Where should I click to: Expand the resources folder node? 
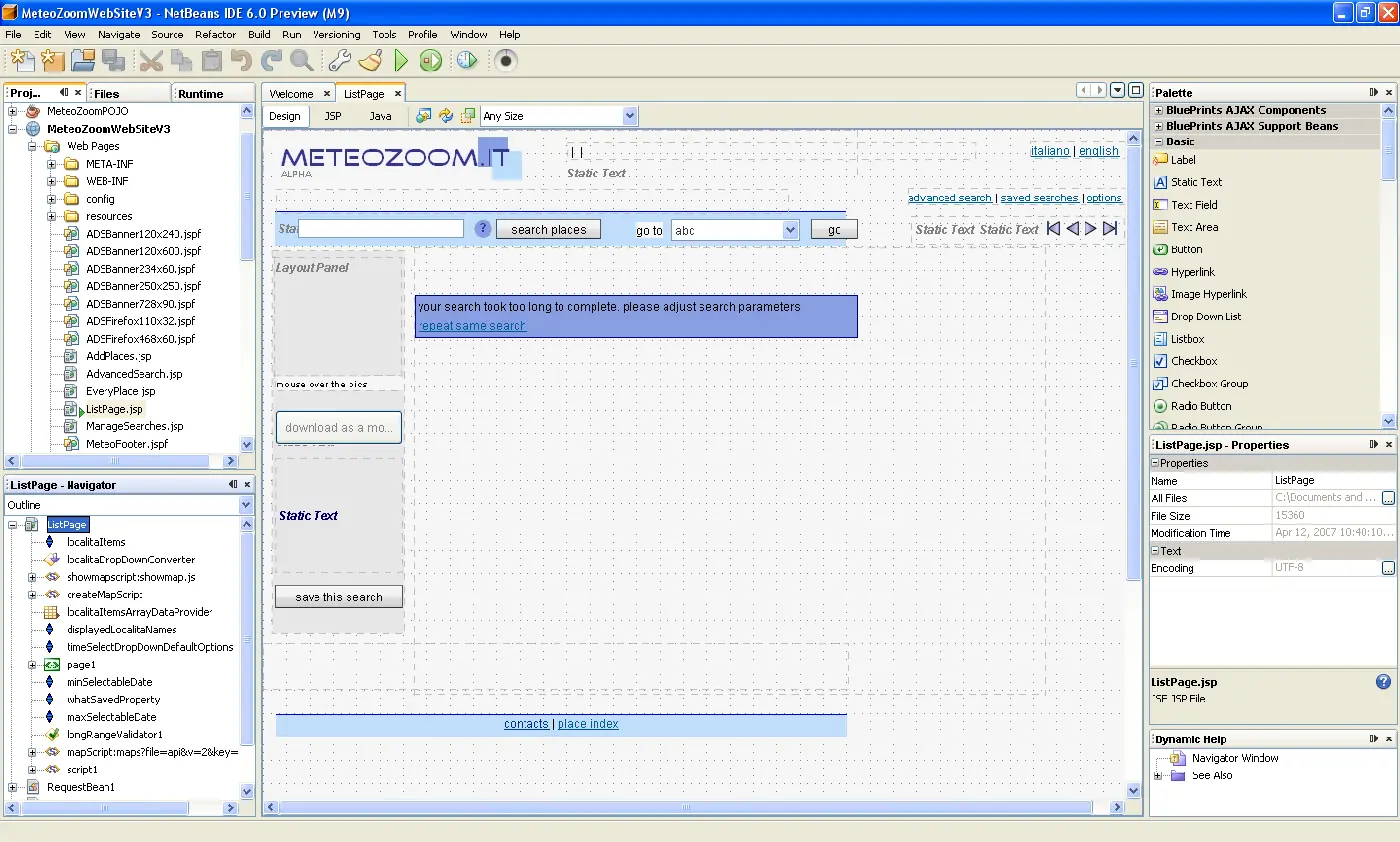click(x=52, y=216)
